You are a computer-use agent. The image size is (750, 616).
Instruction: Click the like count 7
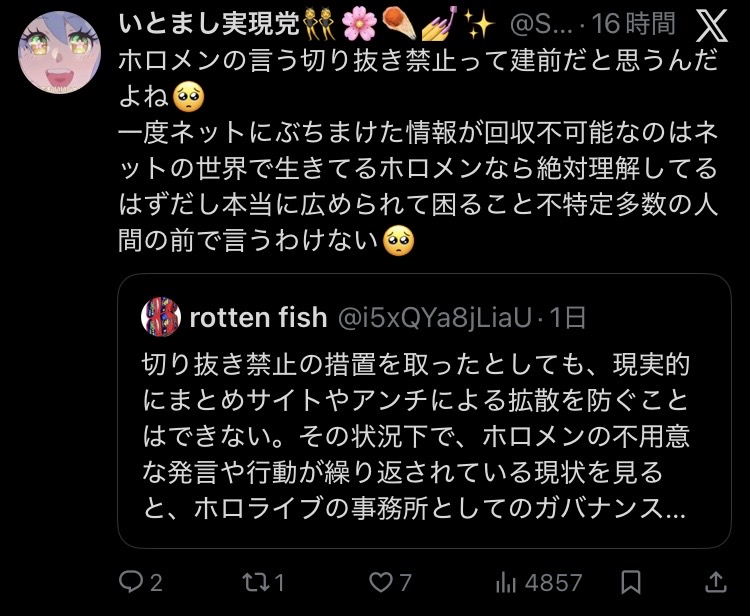(x=405, y=581)
